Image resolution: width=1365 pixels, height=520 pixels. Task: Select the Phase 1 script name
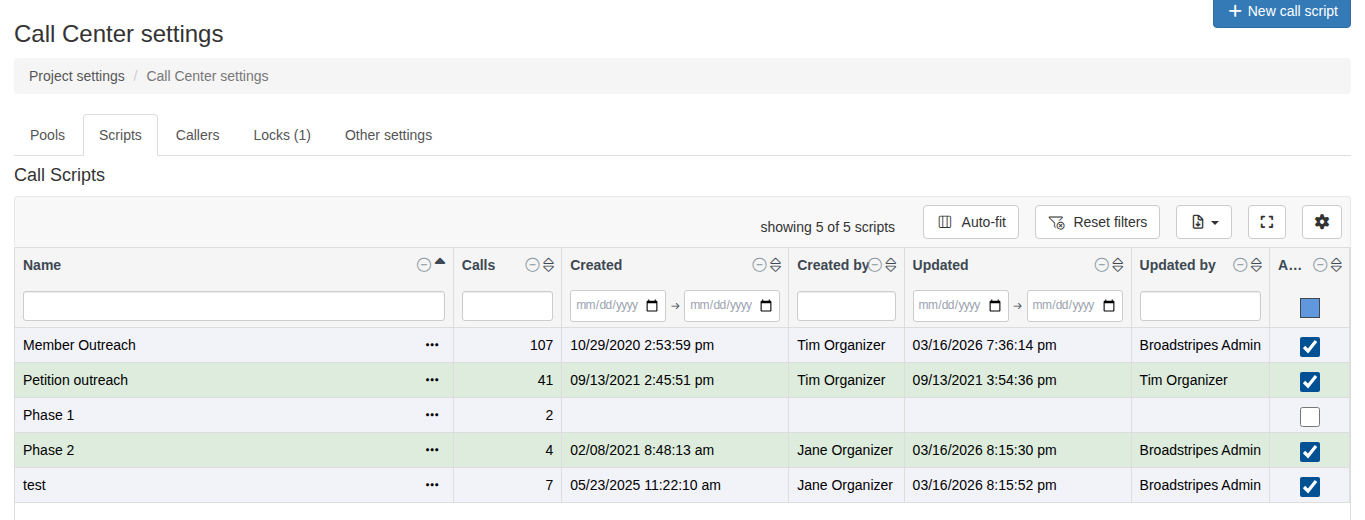[48, 415]
